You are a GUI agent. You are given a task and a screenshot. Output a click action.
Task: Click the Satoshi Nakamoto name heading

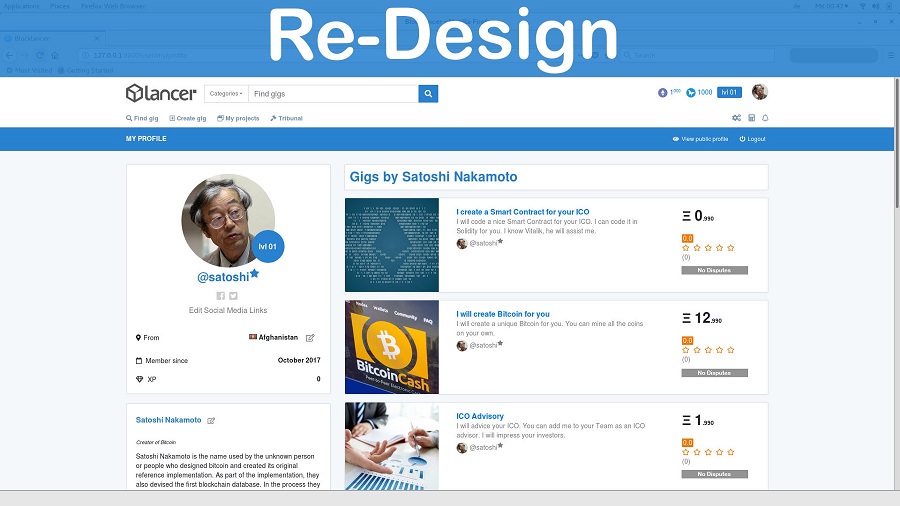tap(168, 420)
